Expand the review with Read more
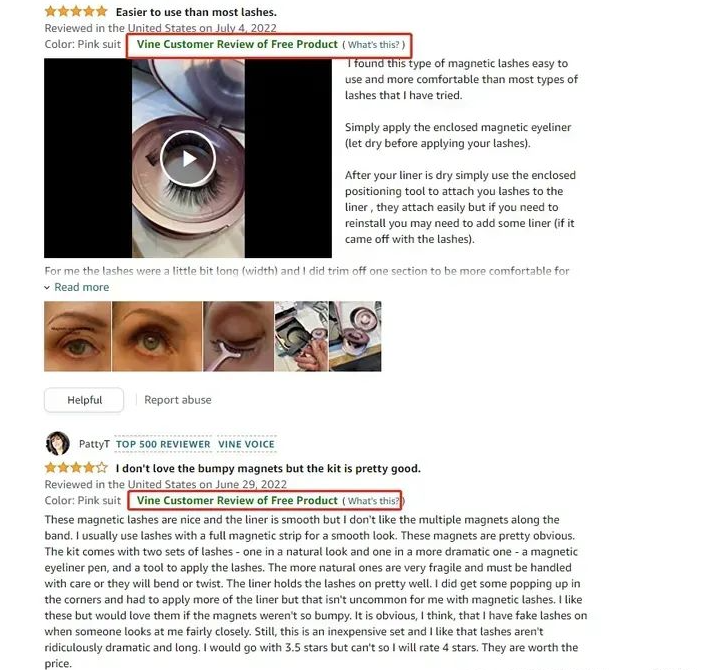The width and height of the screenshot is (706, 670). click(x=81, y=287)
